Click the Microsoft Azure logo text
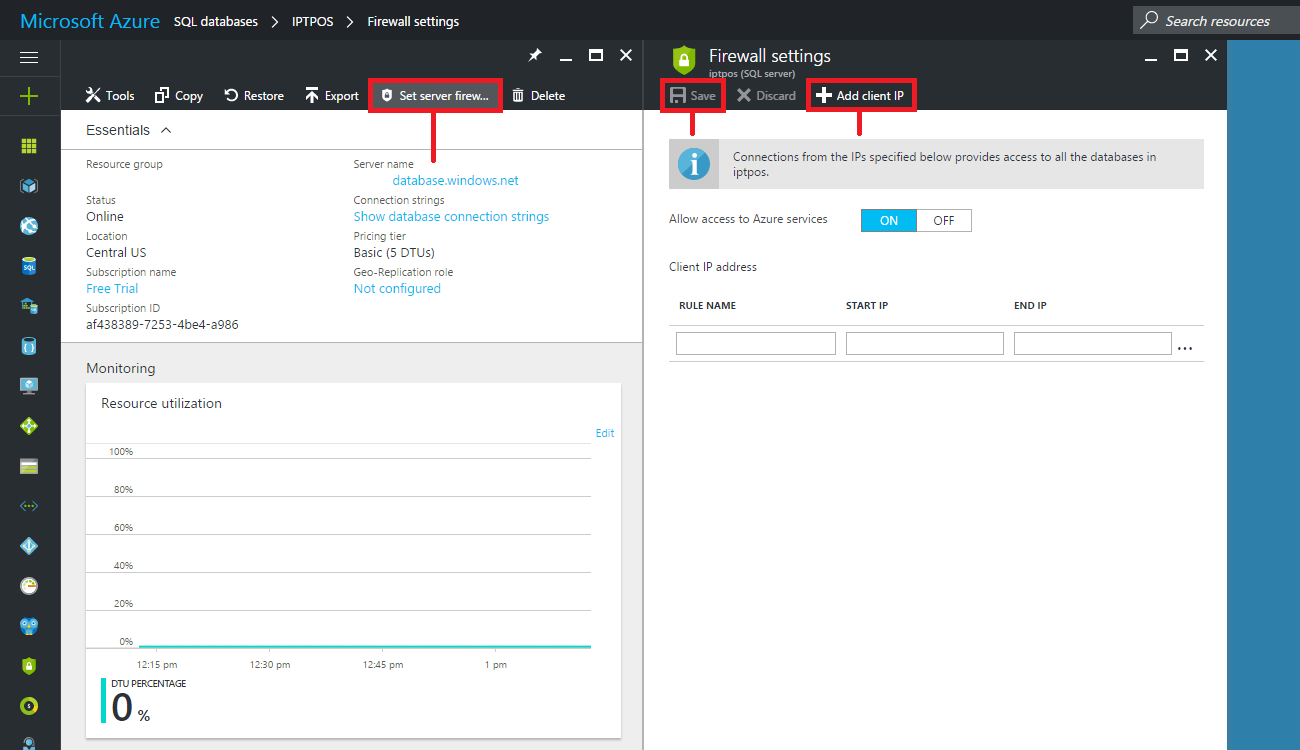The image size is (1300, 750). pyautogui.click(x=90, y=21)
